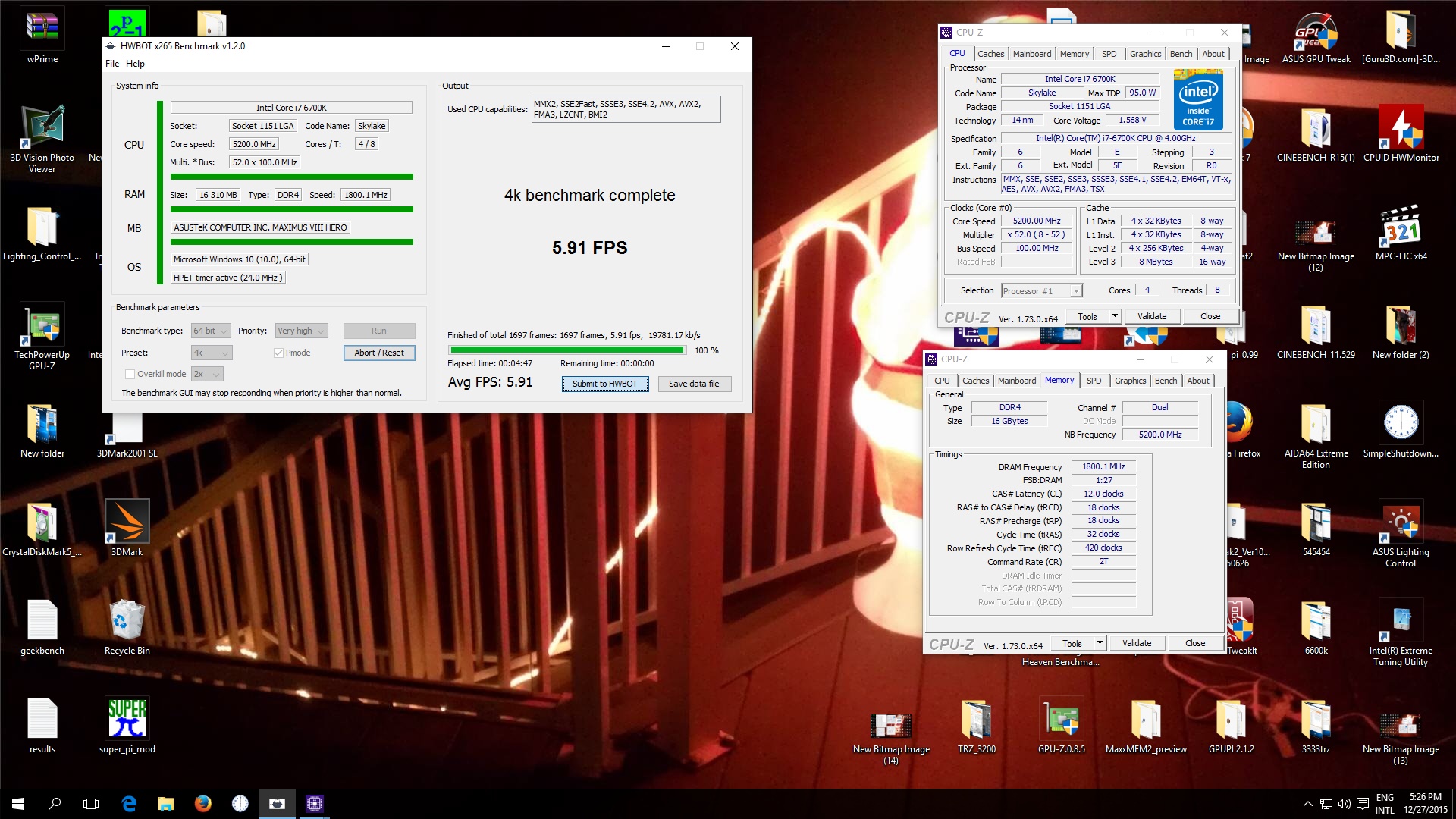
Task: Click Firefox icon in taskbar
Action: [x=202, y=804]
